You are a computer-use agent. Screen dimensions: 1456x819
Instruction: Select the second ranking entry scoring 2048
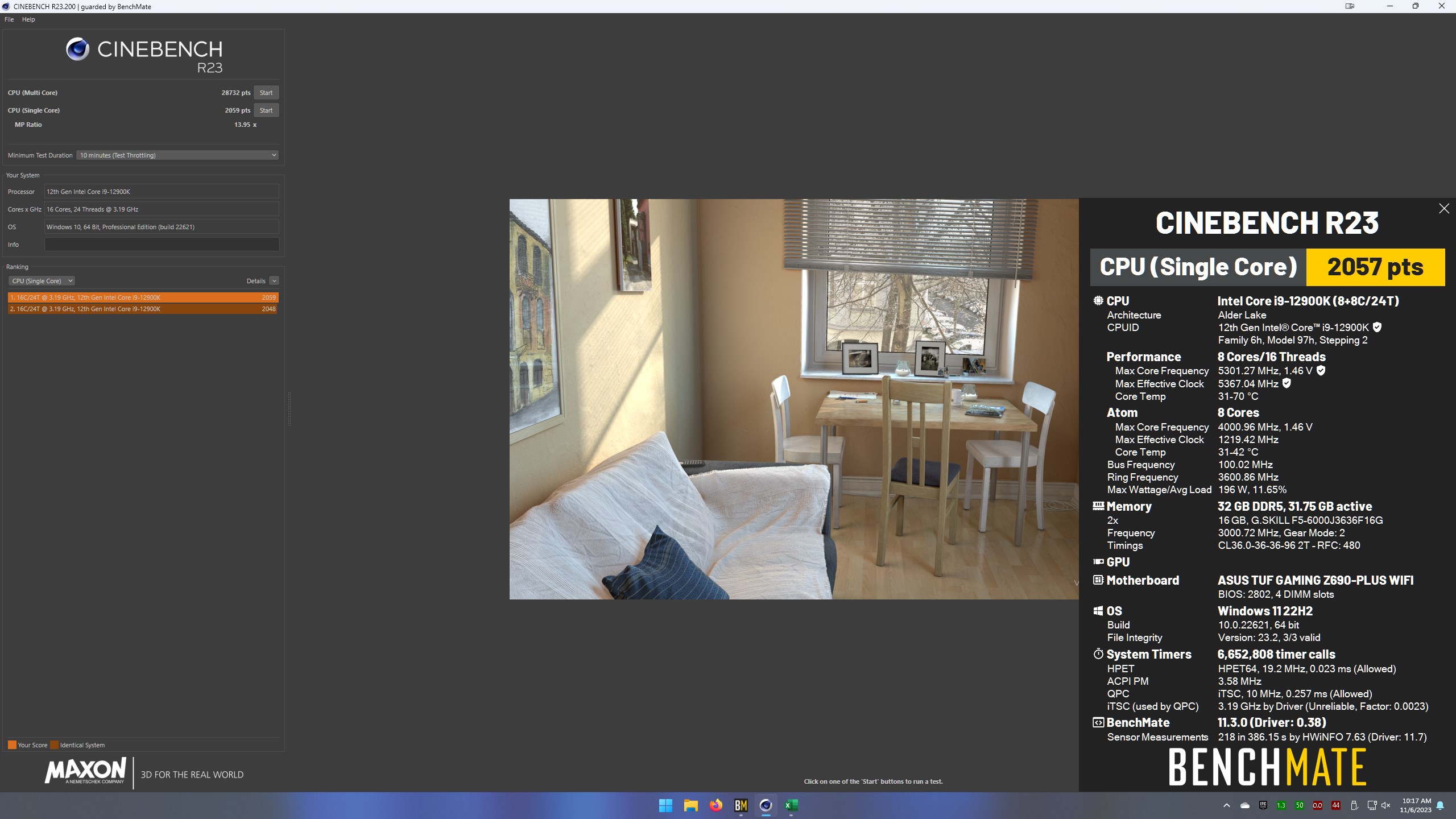(x=143, y=309)
